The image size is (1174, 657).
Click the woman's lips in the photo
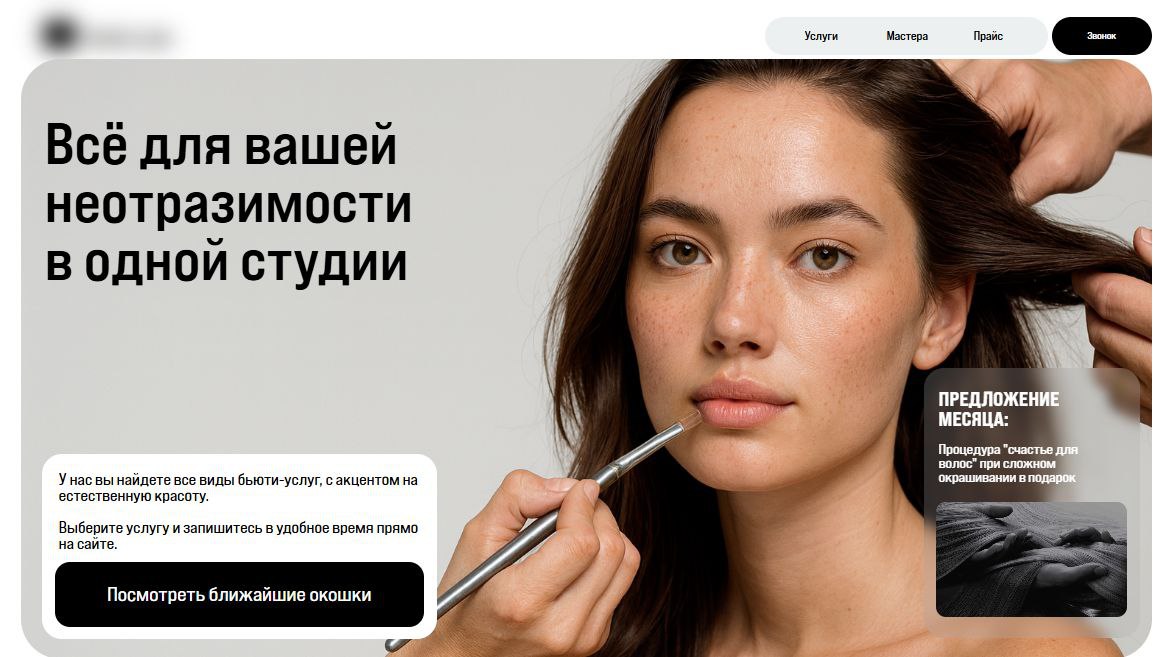[x=741, y=403]
